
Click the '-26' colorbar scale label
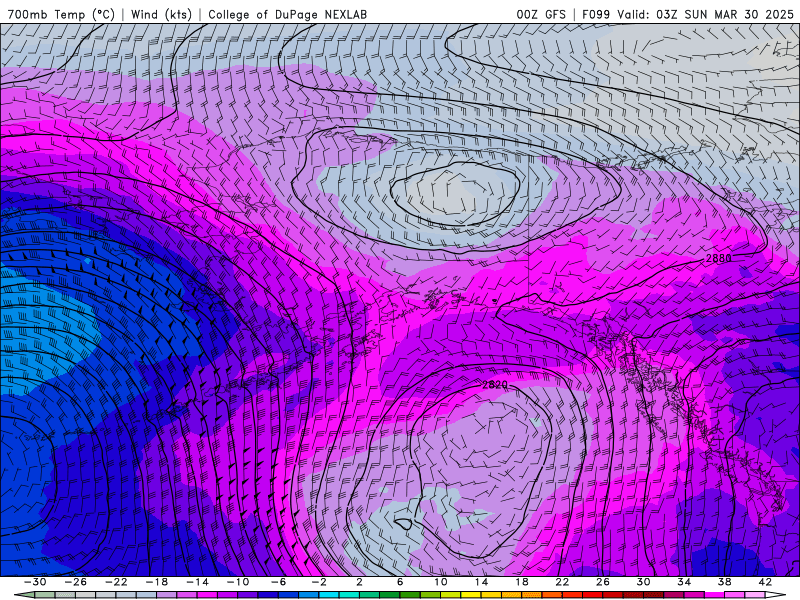click(76, 582)
